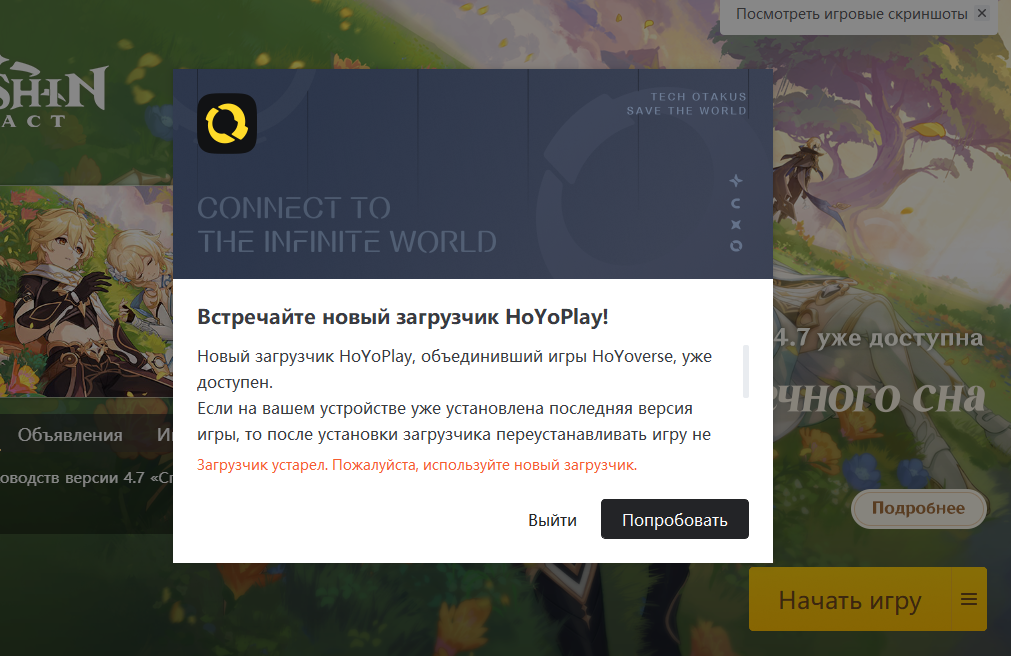Viewport: 1011px width, 656px height.
Task: Click the Подробнее button
Action: [x=918, y=508]
